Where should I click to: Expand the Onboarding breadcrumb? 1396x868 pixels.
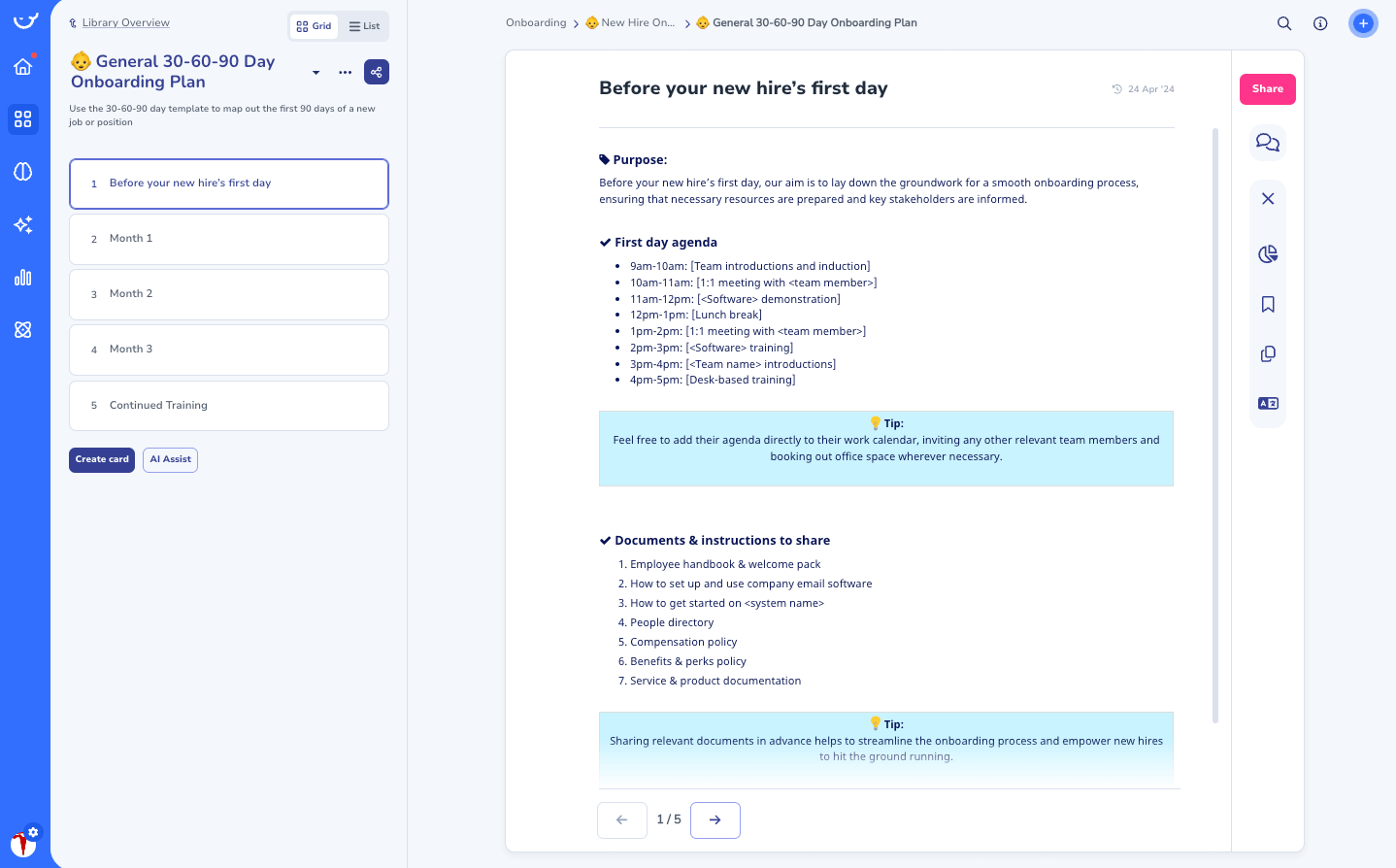[x=535, y=22]
